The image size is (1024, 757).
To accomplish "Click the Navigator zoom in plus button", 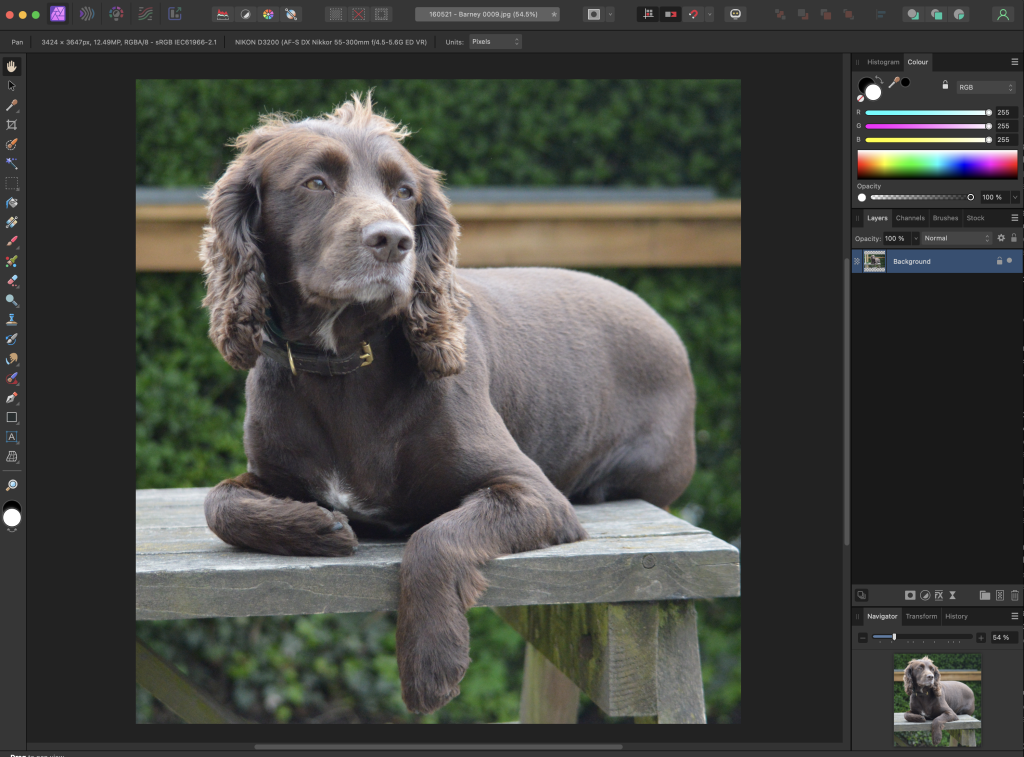I will pyautogui.click(x=980, y=637).
